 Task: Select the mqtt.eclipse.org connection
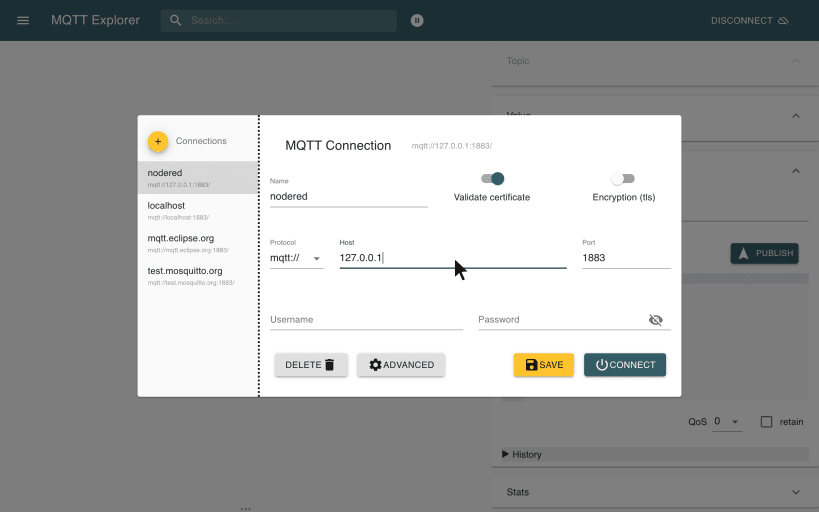pos(198,243)
